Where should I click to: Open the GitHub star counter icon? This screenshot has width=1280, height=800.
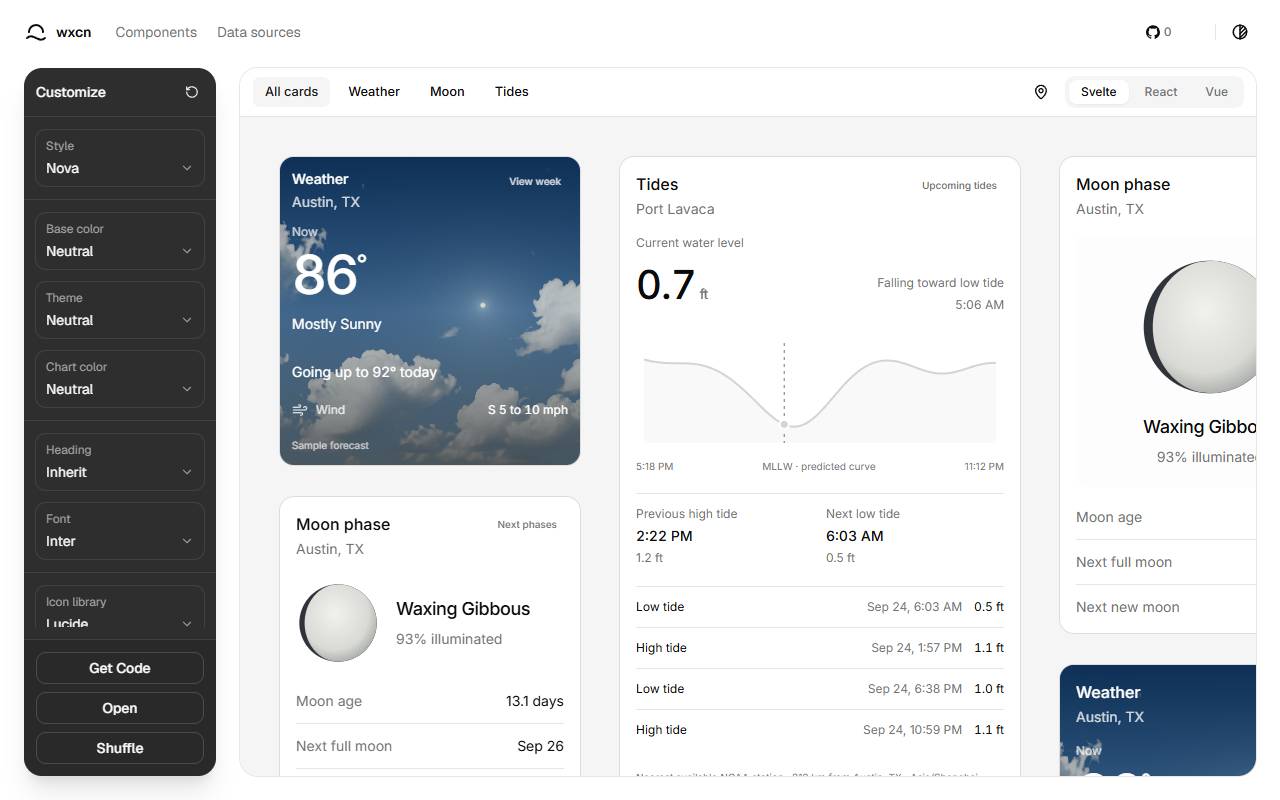coord(1152,32)
